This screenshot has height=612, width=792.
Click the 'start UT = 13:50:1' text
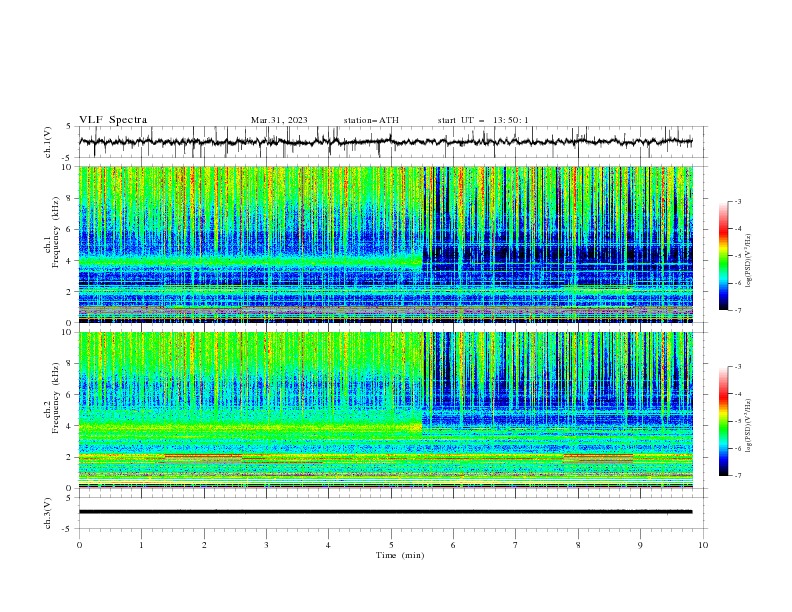[483, 120]
